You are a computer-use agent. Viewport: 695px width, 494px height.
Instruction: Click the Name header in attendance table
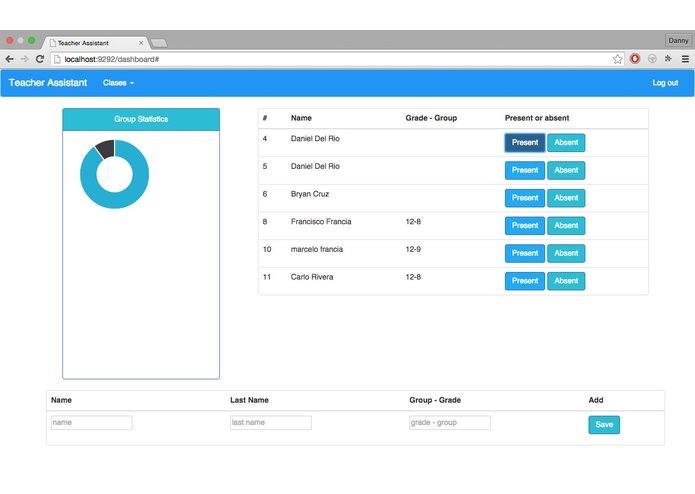[x=301, y=118]
